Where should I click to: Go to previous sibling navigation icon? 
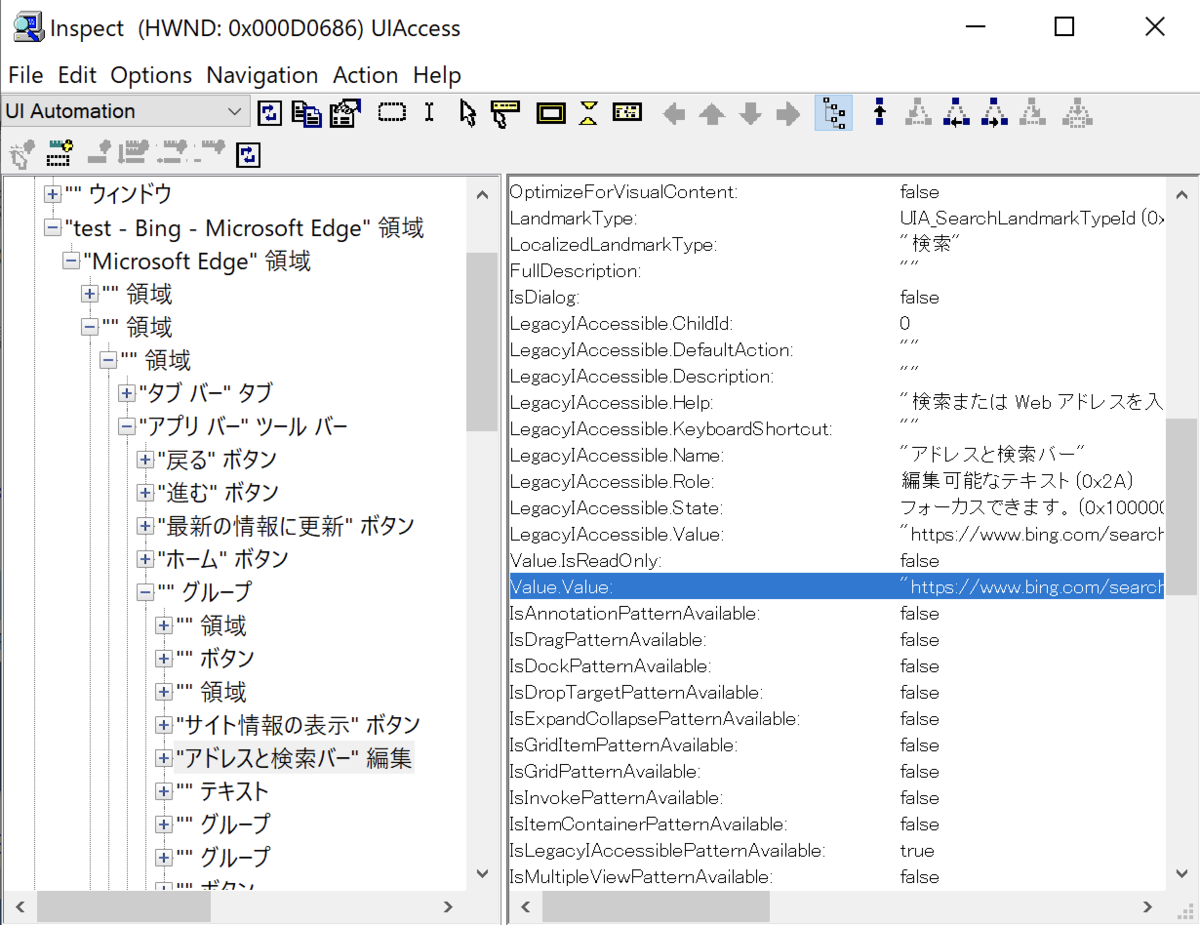(956, 112)
